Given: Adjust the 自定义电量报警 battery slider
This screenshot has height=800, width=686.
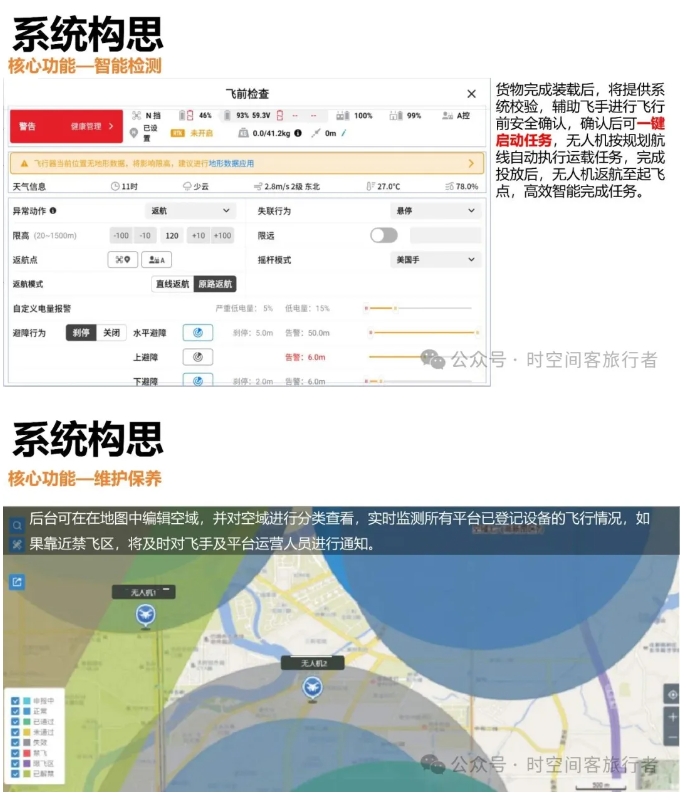Looking at the screenshot, I should pyautogui.click(x=418, y=308).
